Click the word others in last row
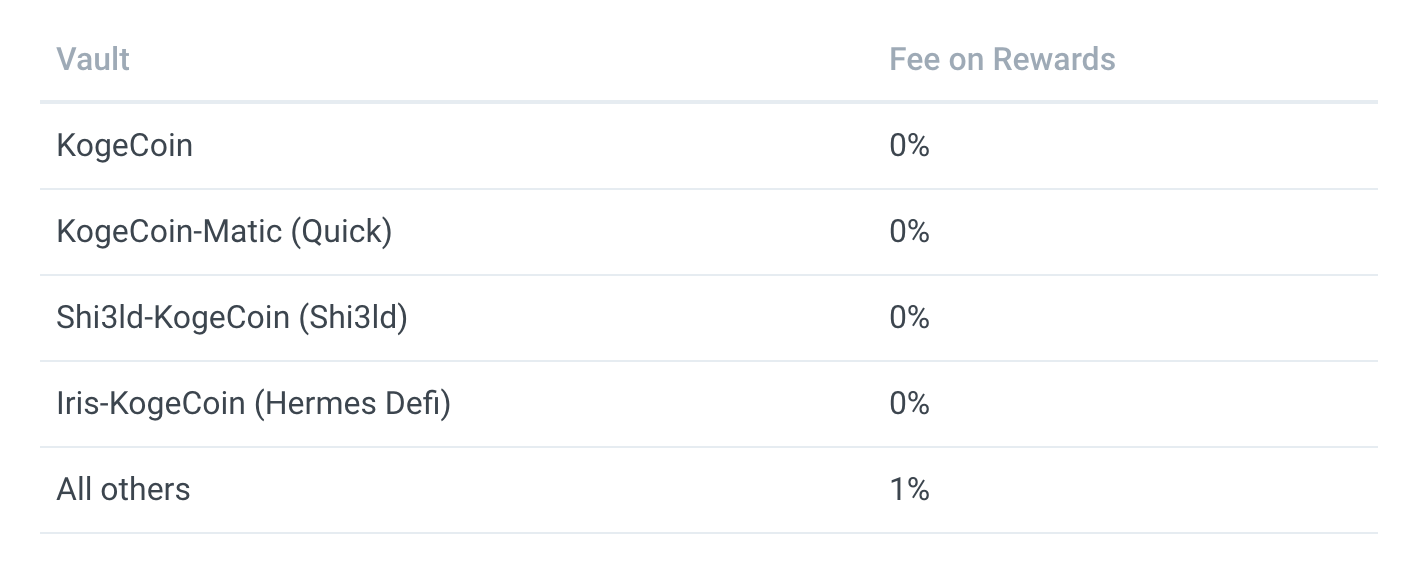This screenshot has width=1420, height=576. (143, 490)
